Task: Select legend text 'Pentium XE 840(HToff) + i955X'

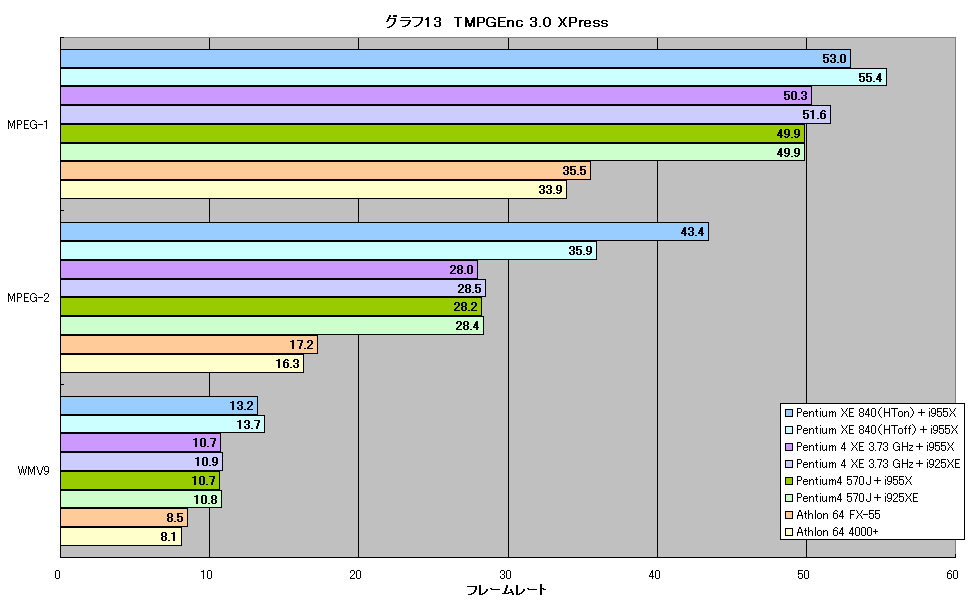Action: click(x=877, y=429)
